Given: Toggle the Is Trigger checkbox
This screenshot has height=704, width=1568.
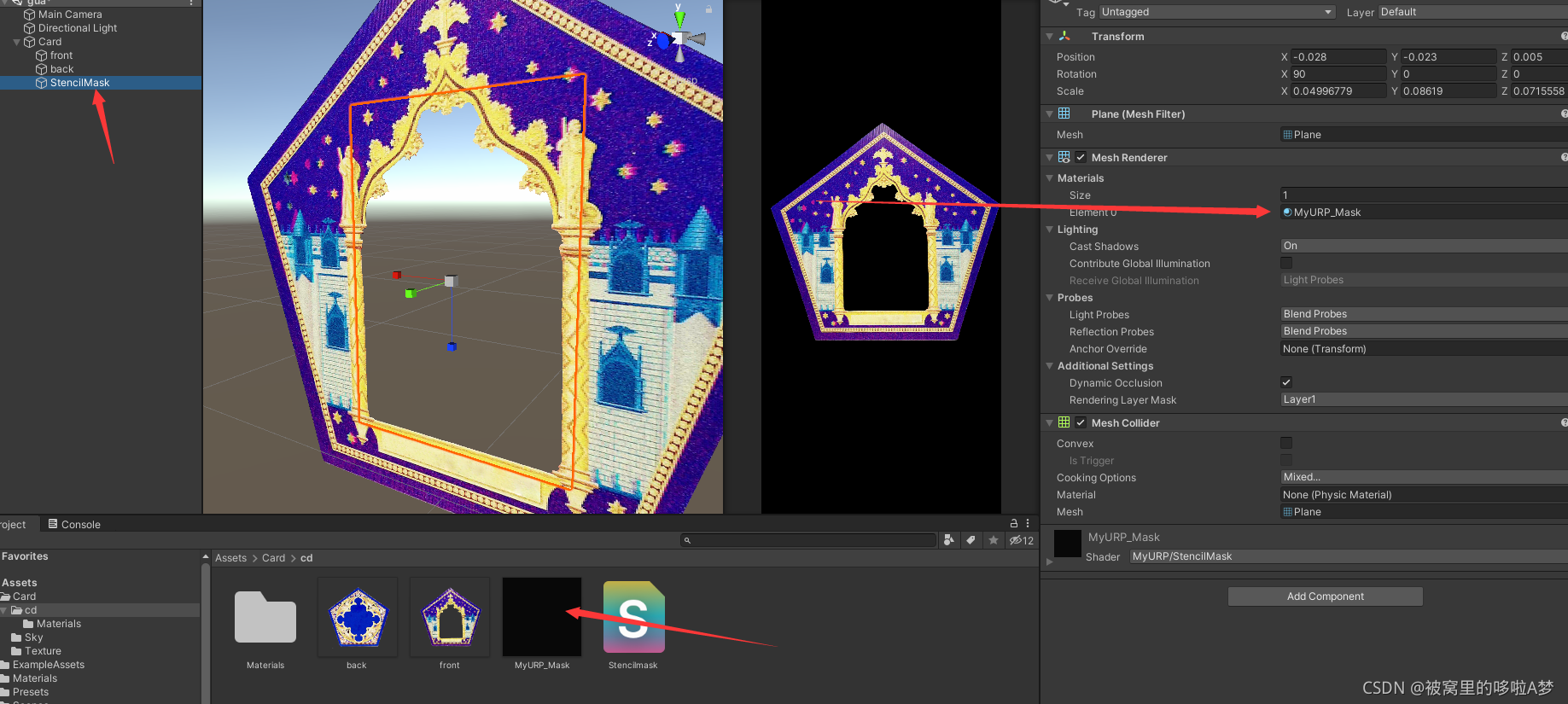Looking at the screenshot, I should (1286, 460).
